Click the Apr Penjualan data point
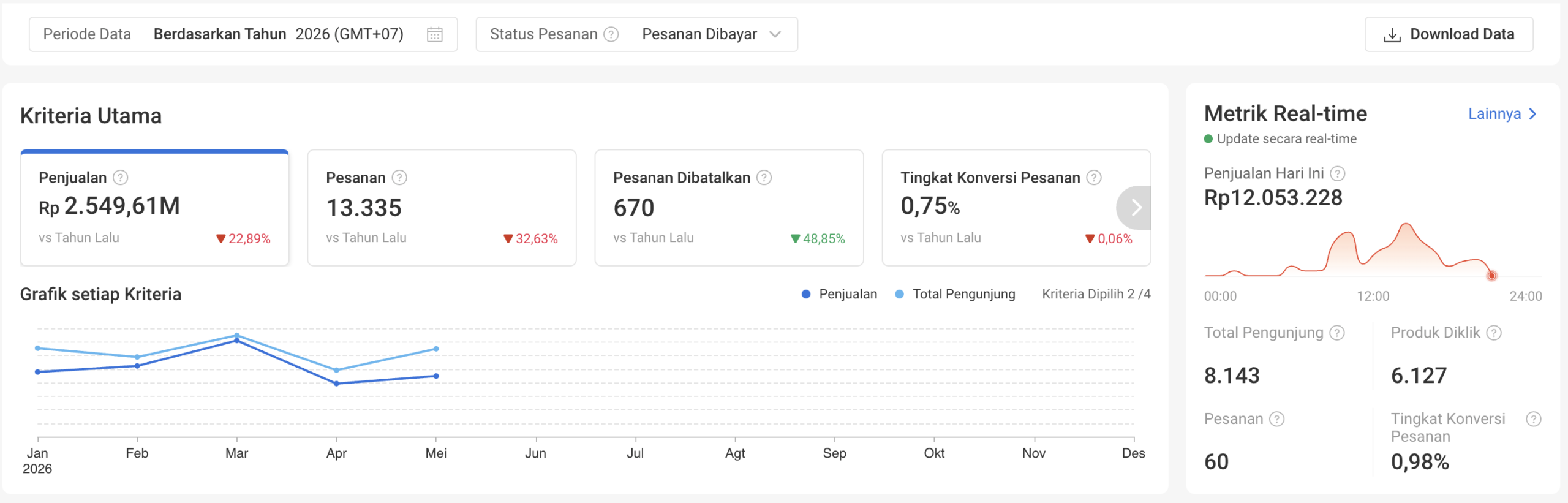Viewport: 1568px width, 503px height. pyautogui.click(x=336, y=384)
